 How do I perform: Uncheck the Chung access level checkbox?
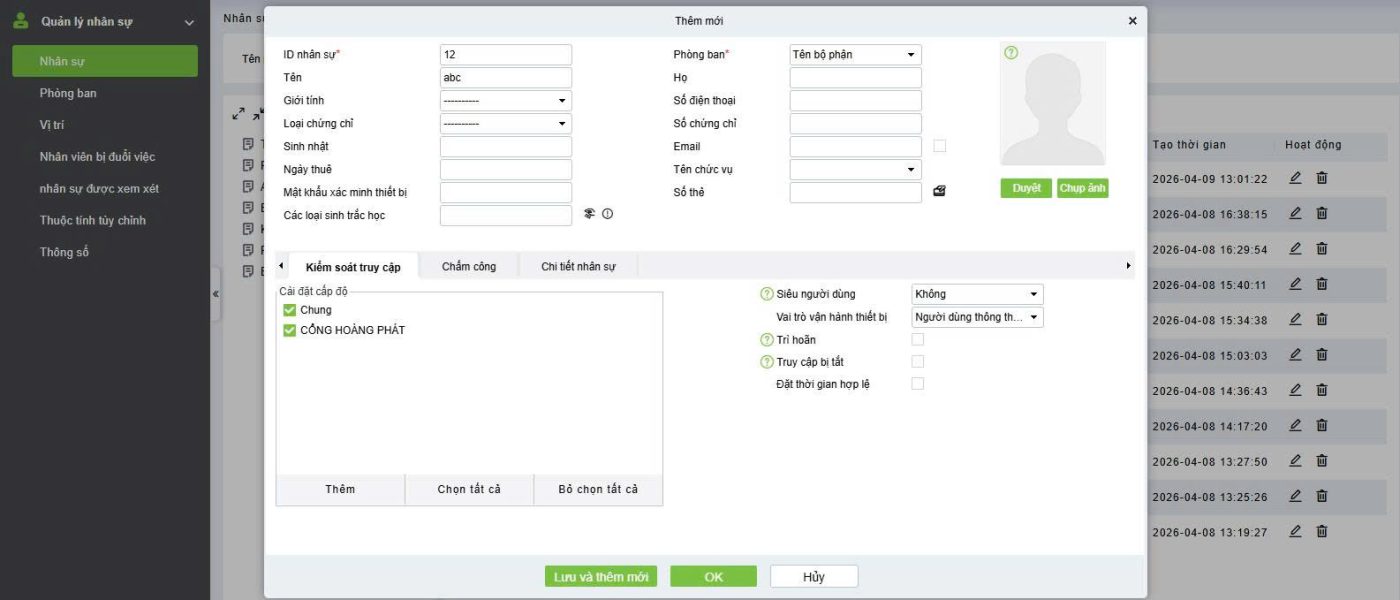(x=290, y=310)
